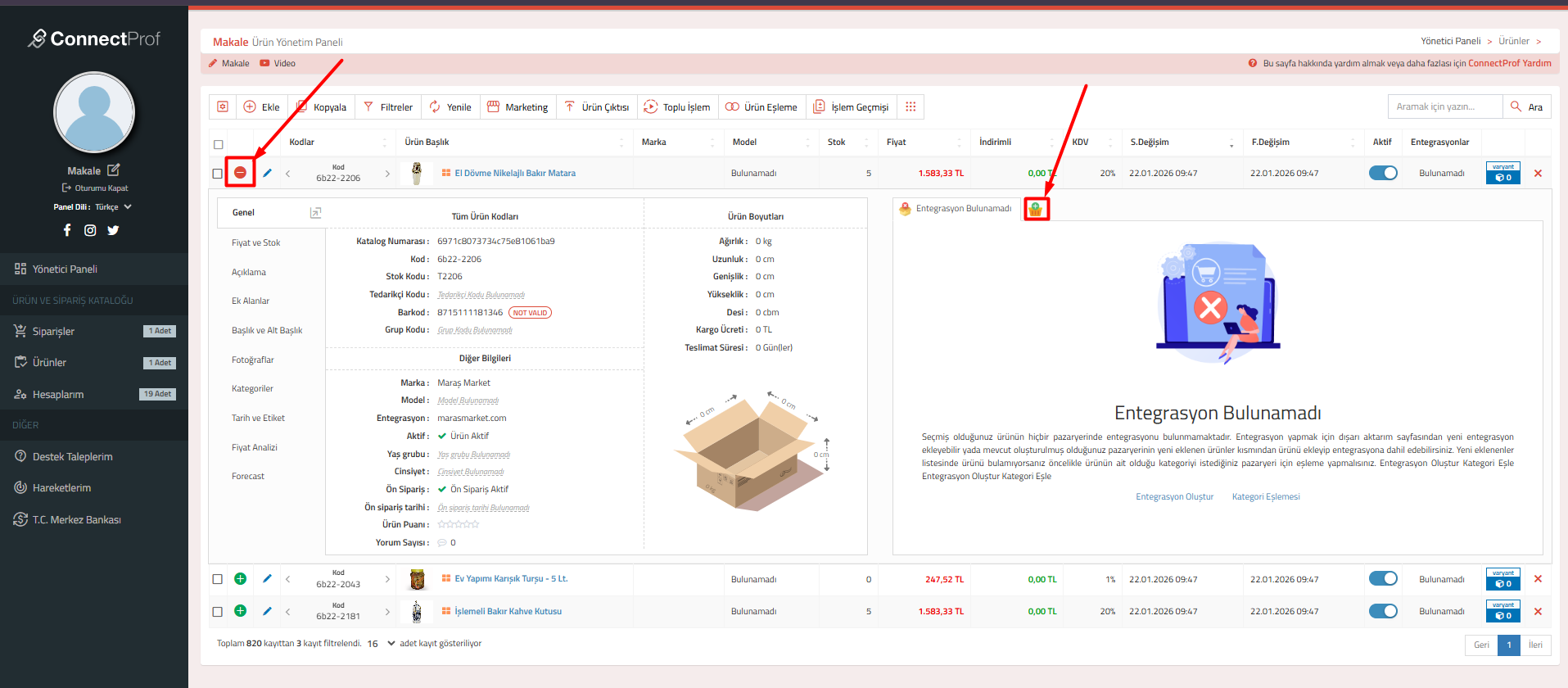Click the edit profile icon beside Makale
The height and width of the screenshot is (688, 1568).
(114, 170)
